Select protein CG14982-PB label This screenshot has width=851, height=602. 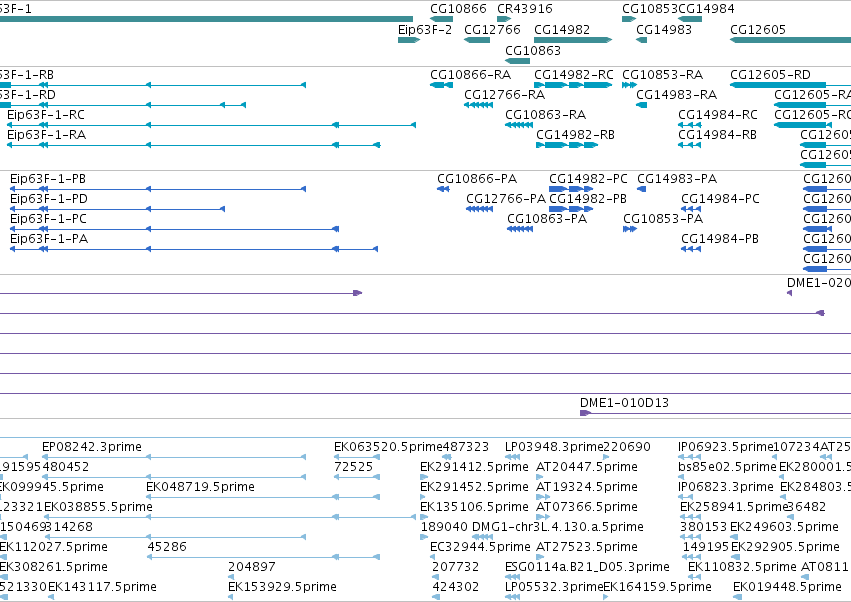tap(588, 199)
